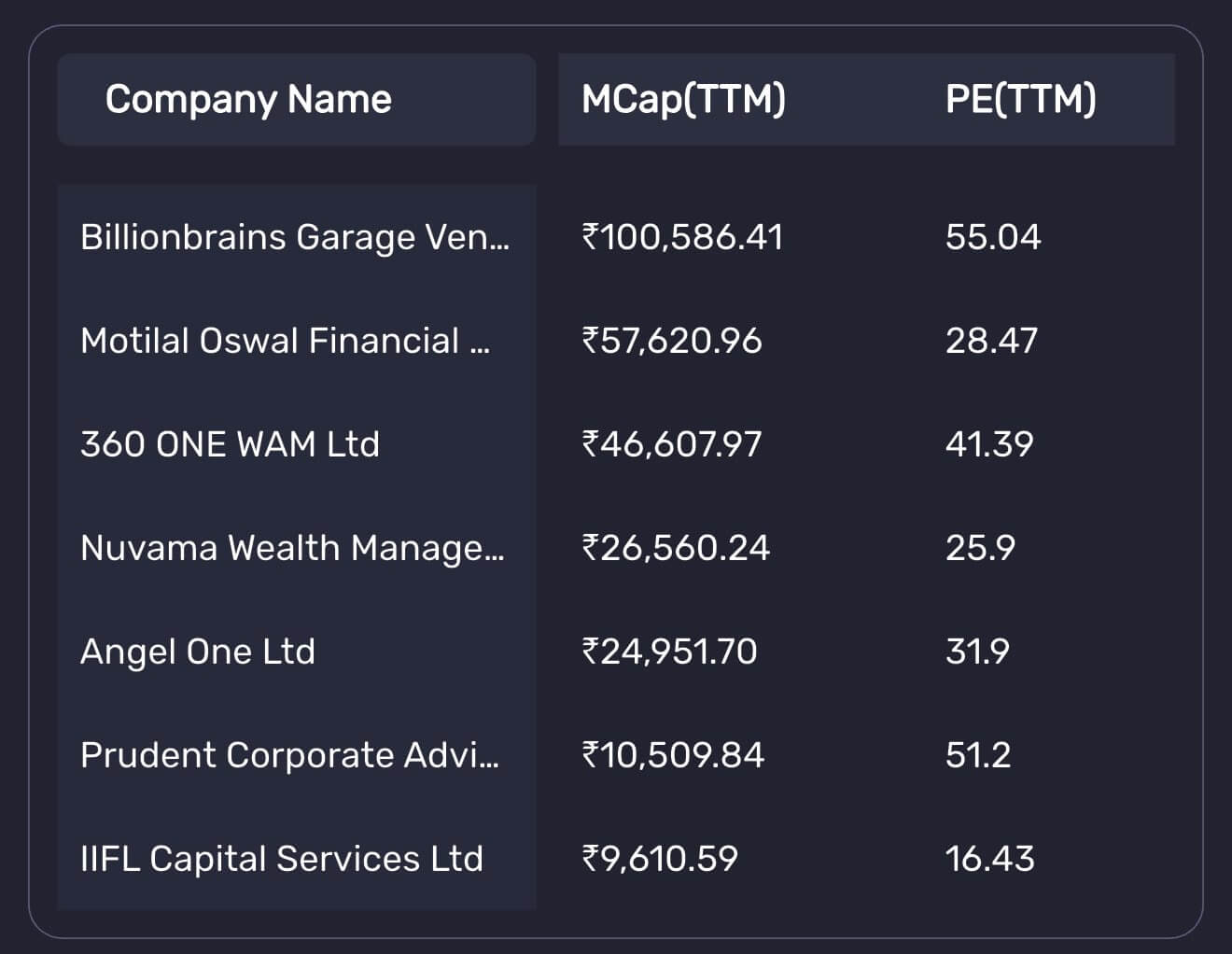The image size is (1232, 954).
Task: Click the 51.2 PE value
Action: pyautogui.click(x=977, y=755)
